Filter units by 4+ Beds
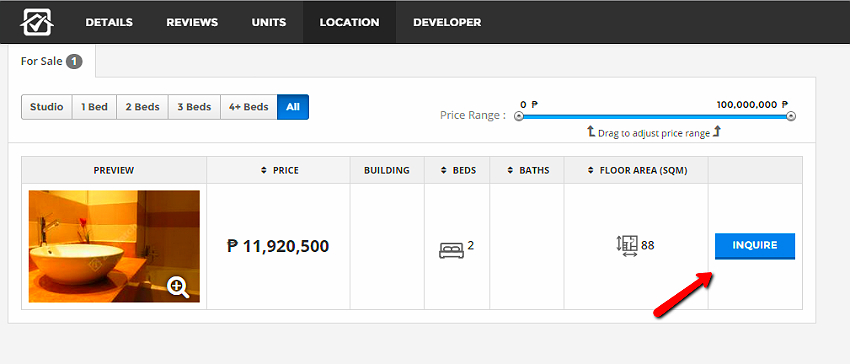The height and width of the screenshot is (364, 850). [x=249, y=107]
